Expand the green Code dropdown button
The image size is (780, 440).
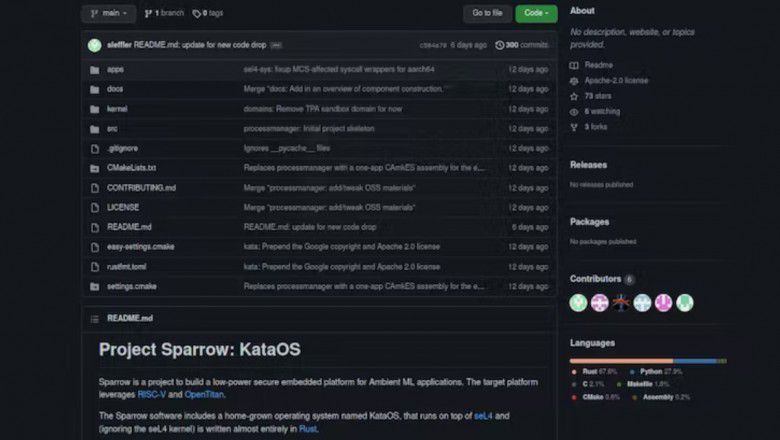(x=536, y=13)
